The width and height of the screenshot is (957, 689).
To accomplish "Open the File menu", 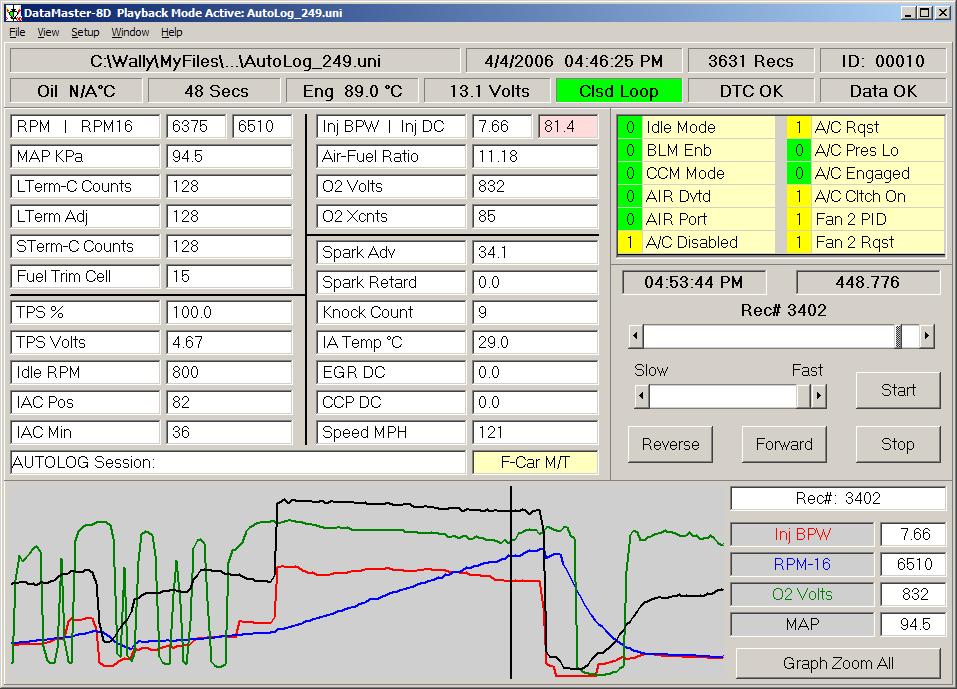I will tap(17, 32).
